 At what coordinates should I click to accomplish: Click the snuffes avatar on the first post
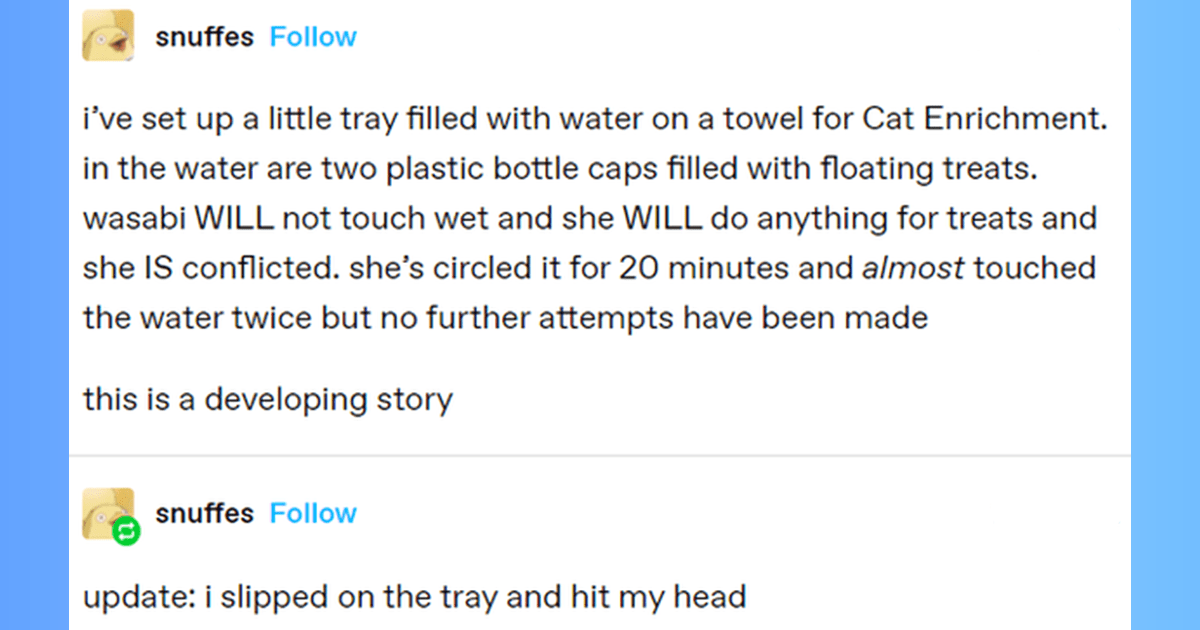coord(109,36)
